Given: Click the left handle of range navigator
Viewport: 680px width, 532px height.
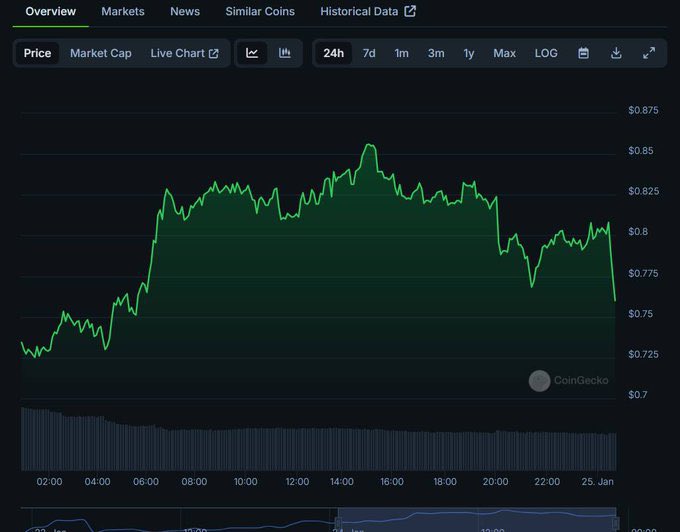Looking at the screenshot, I should 338,523.
